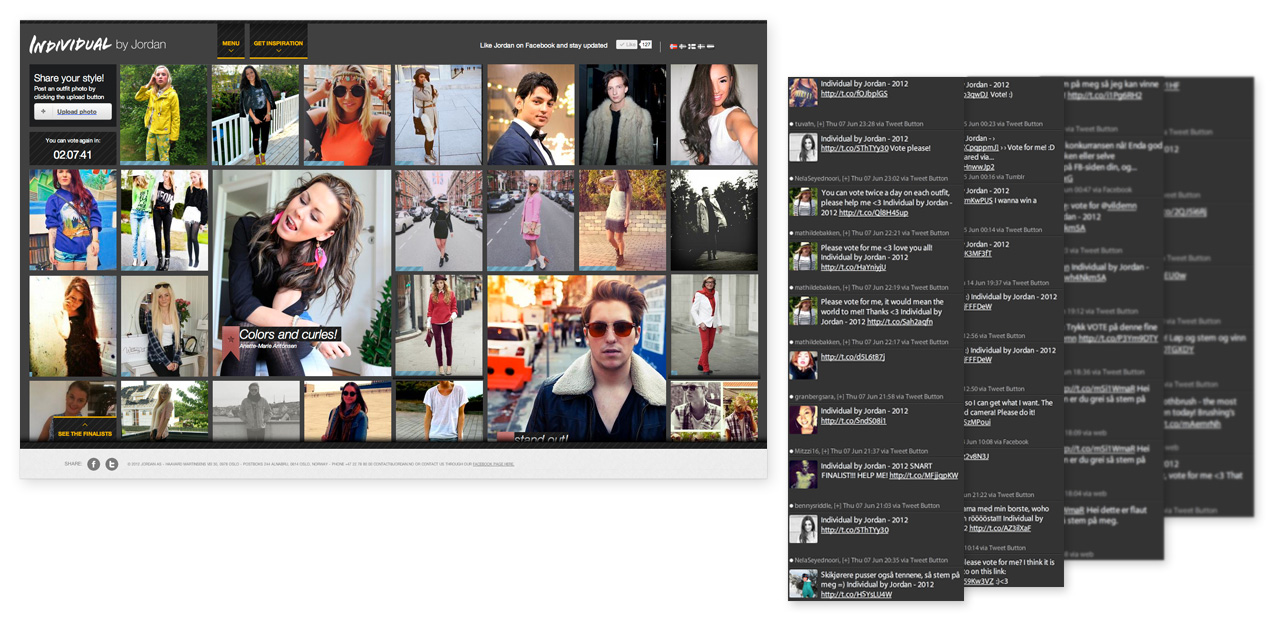This screenshot has width=1280, height=626.
Task: Open the man in bow tie photo
Action: pos(531,114)
